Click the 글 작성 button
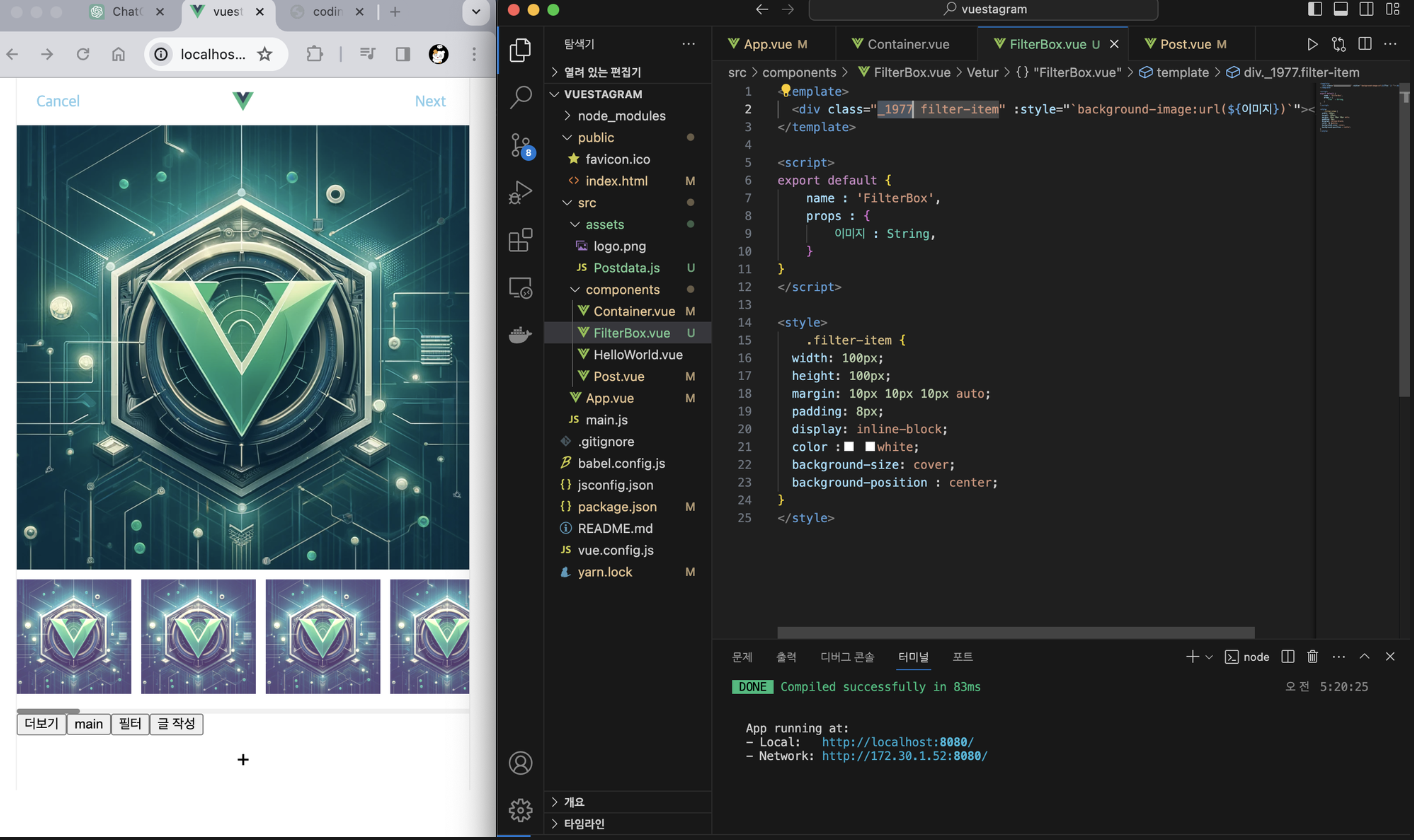The image size is (1414, 840). [176, 724]
